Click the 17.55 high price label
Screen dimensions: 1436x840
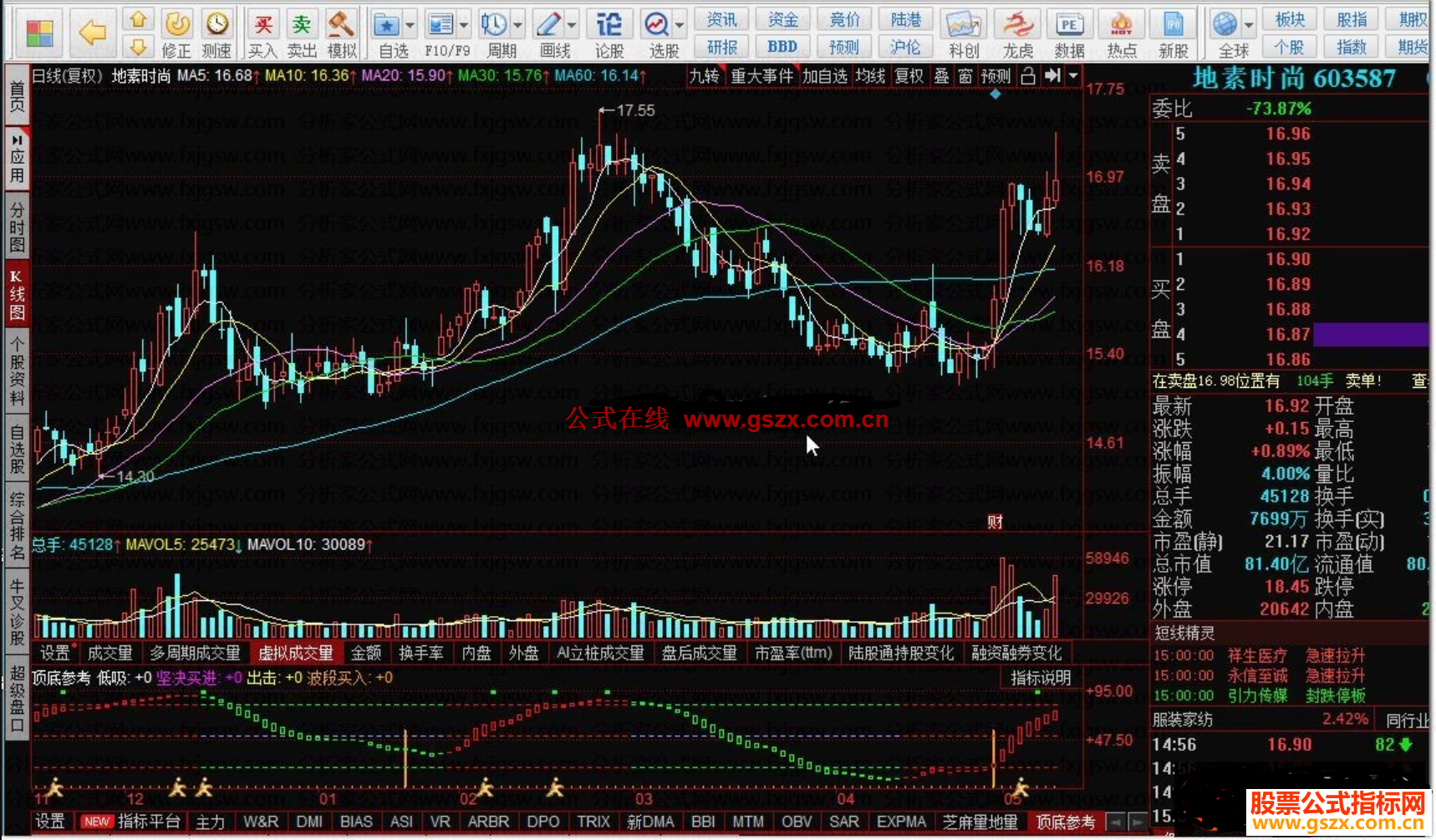[x=635, y=110]
